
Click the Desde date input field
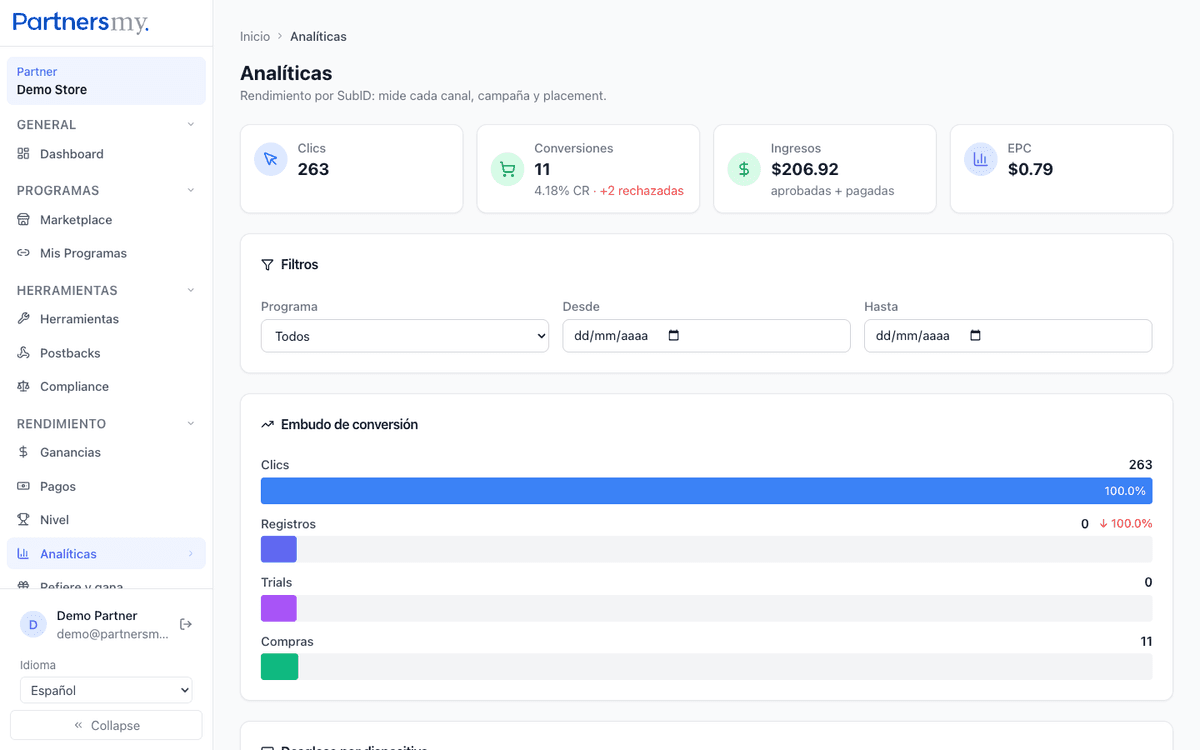coord(706,336)
